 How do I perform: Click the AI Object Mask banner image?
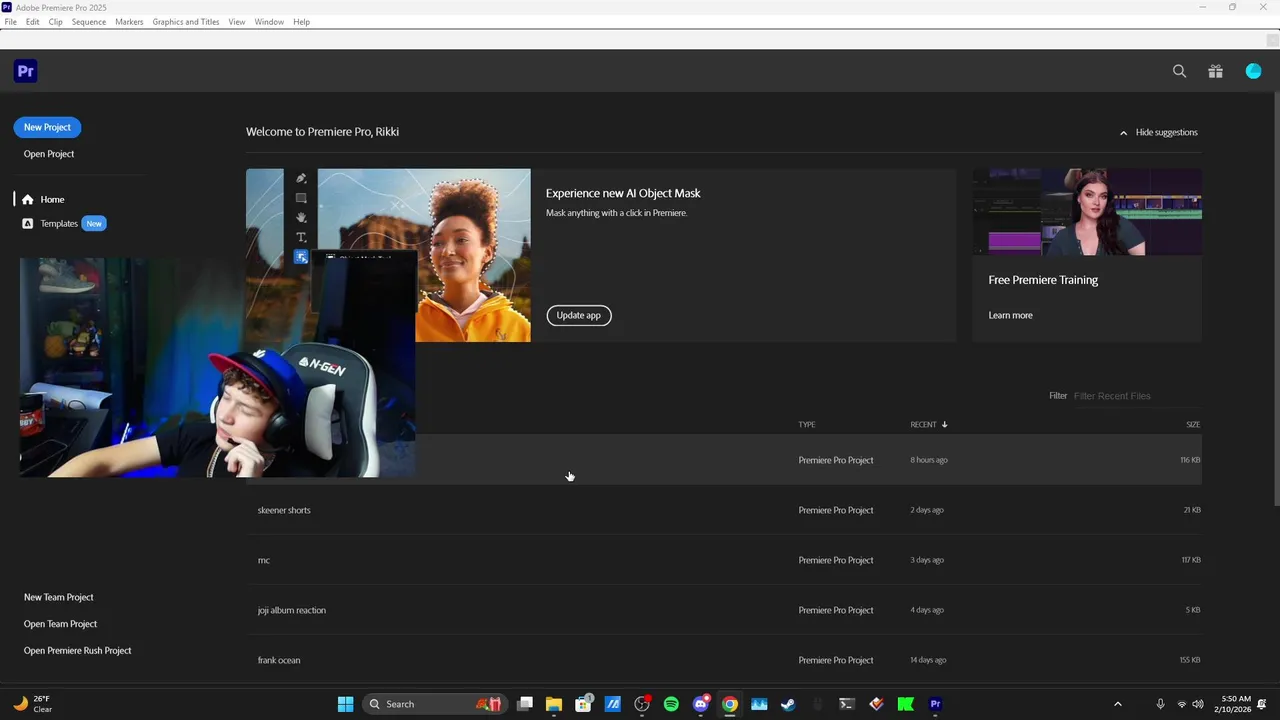pos(388,255)
